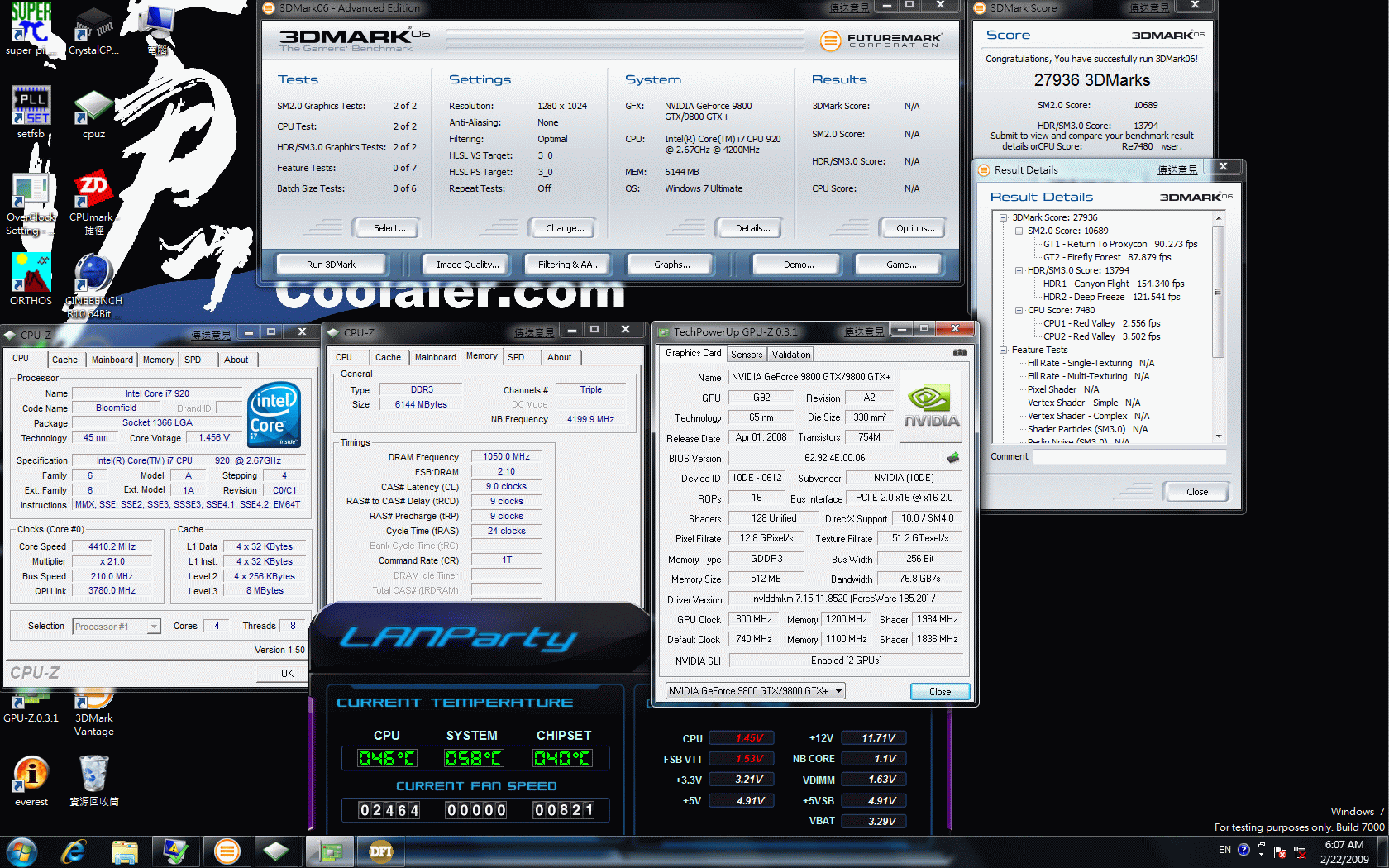Launch the ZD CPUmark shortcut
Viewport: 1389px width, 868px height.
[93, 204]
